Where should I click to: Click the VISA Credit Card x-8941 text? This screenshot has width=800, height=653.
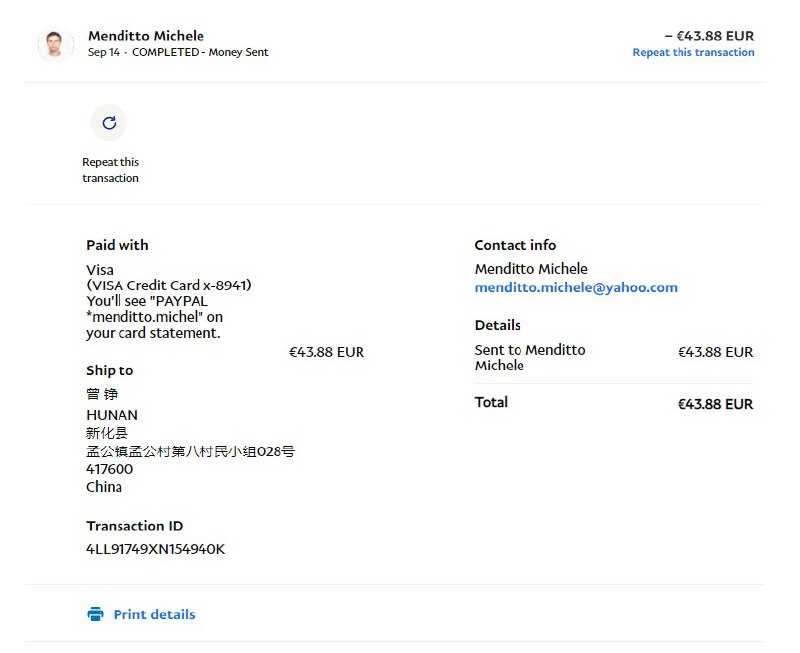click(x=169, y=285)
